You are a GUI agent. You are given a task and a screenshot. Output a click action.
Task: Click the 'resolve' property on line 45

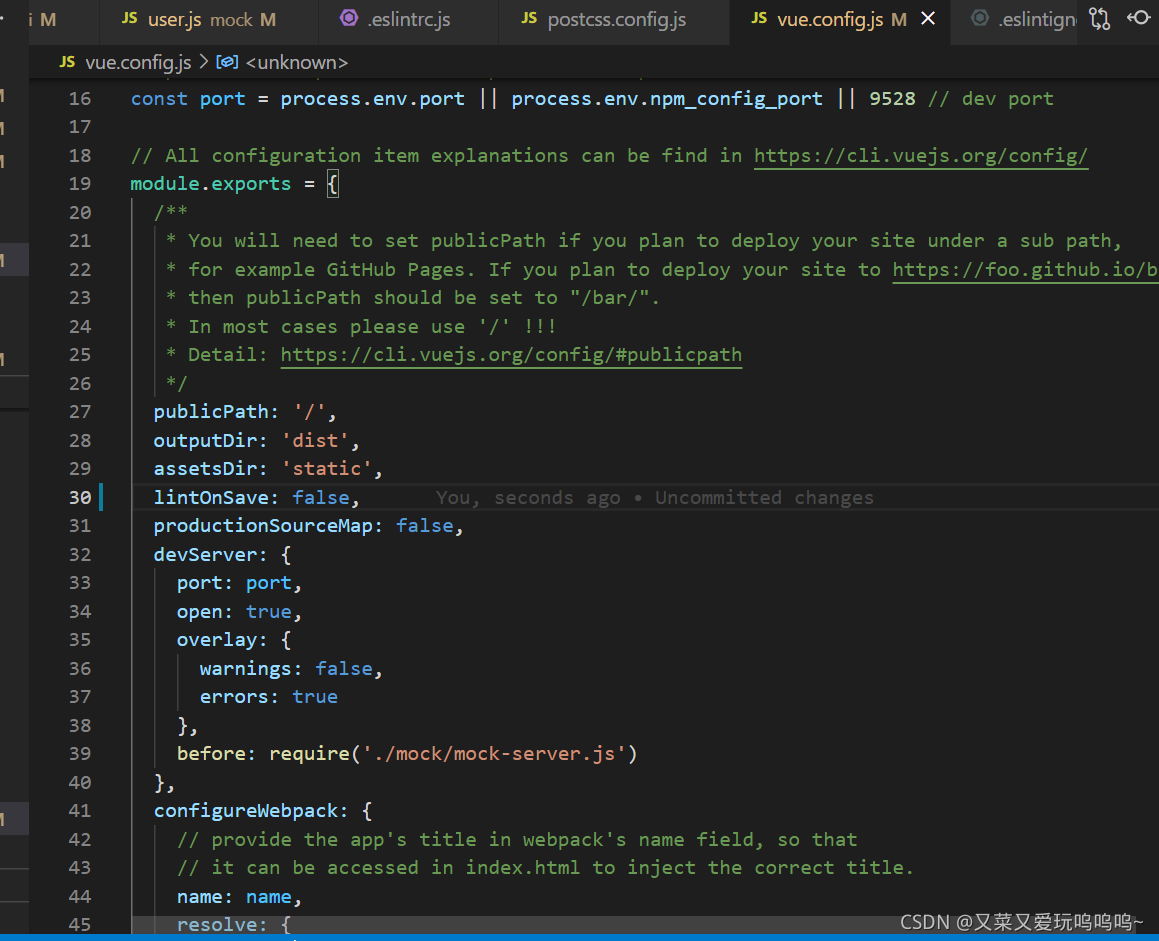tap(217, 925)
